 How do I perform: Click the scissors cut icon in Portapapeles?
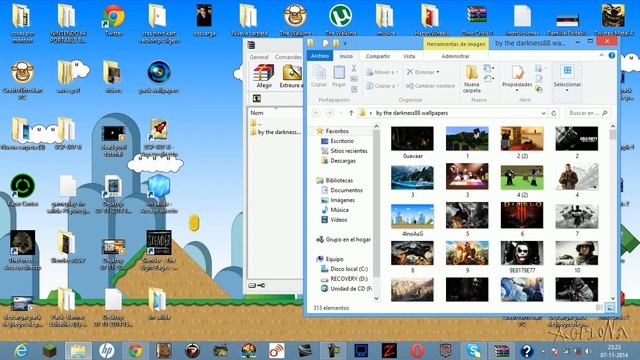point(354,68)
